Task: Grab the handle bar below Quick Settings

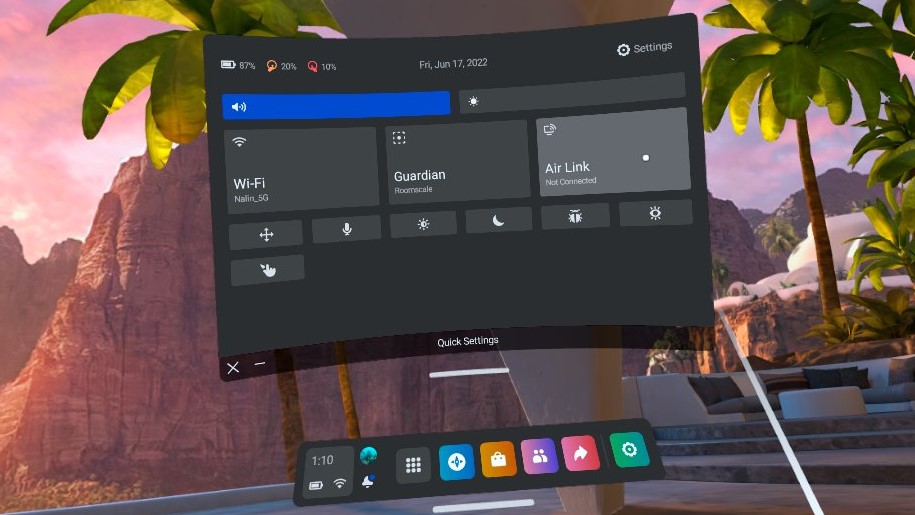Action: (x=469, y=373)
